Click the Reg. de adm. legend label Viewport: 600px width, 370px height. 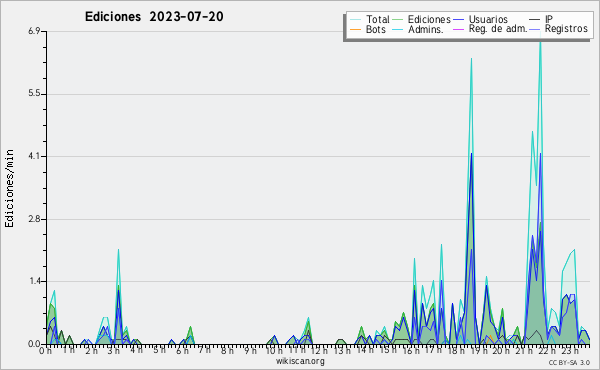(498, 29)
